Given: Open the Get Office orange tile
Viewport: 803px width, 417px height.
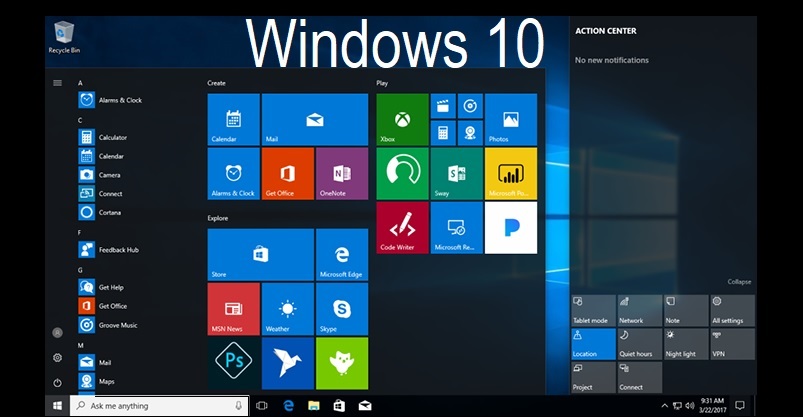Looking at the screenshot, I should 288,174.
